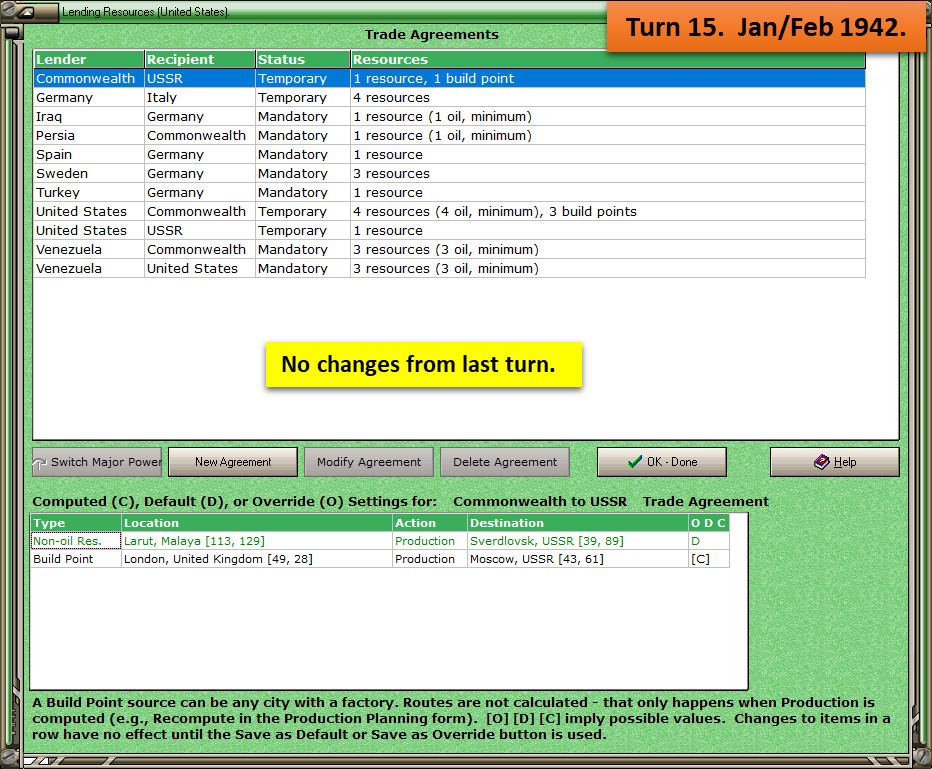Select the '4 resources (4 oil, minimum), 3 build points' cell
Image resolution: width=932 pixels, height=769 pixels.
pos(608,212)
